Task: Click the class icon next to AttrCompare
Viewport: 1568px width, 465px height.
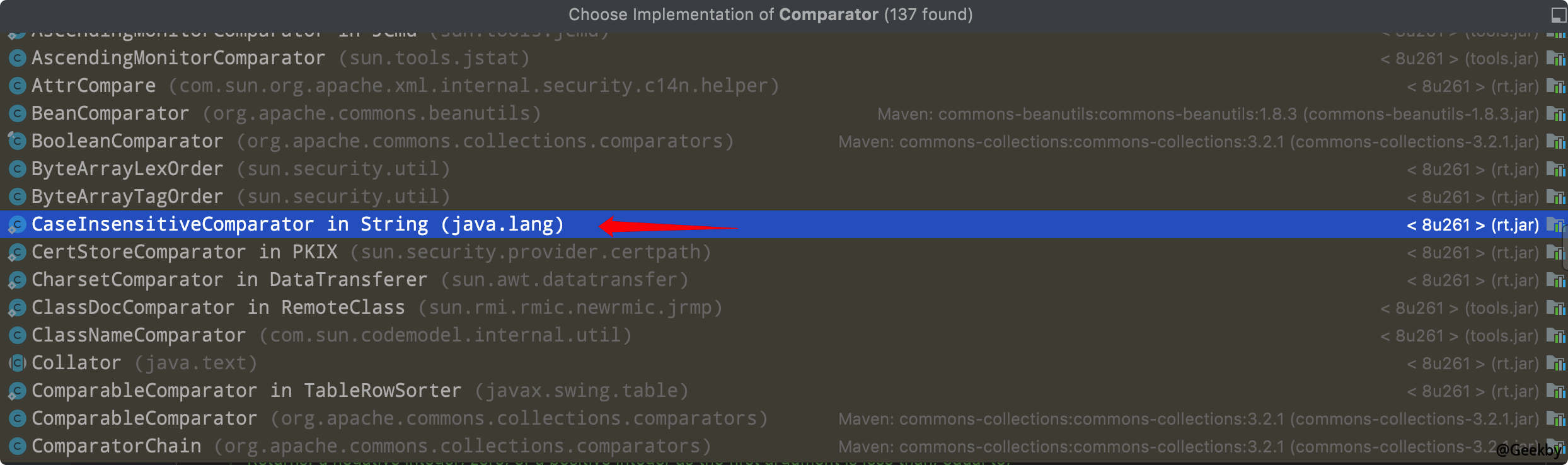Action: 17,86
